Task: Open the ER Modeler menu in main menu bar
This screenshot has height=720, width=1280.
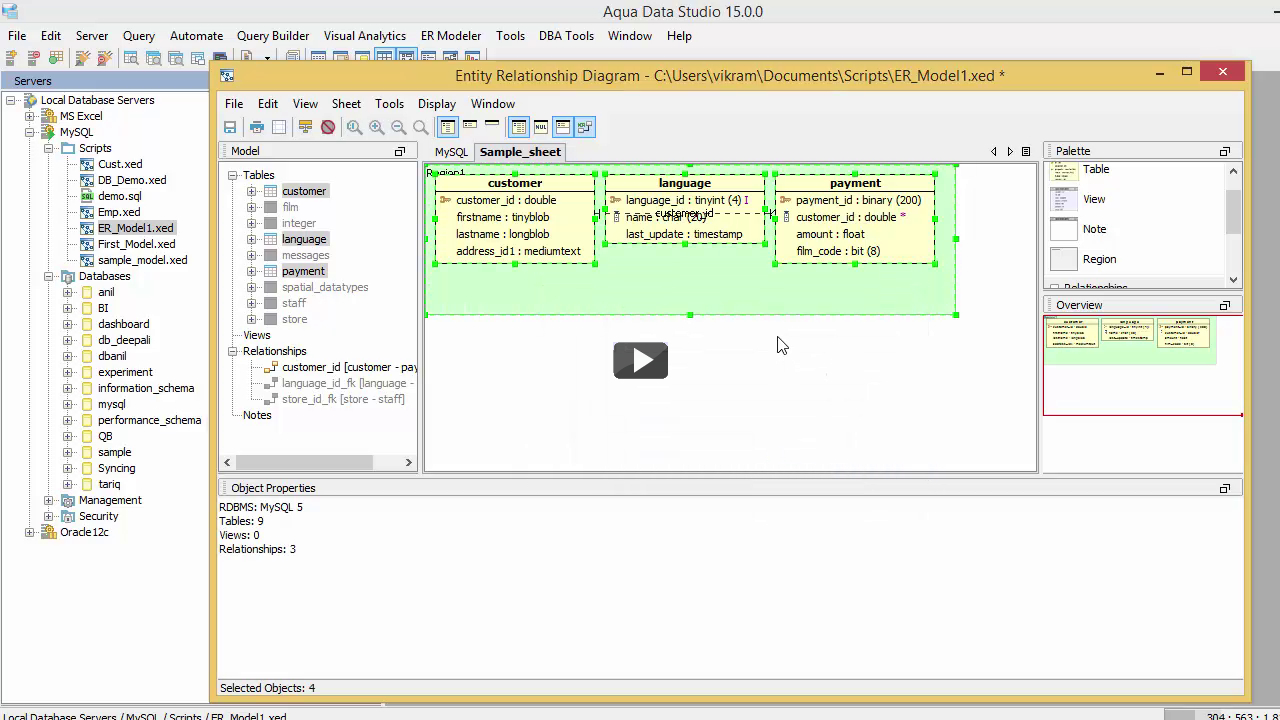Action: (x=451, y=36)
